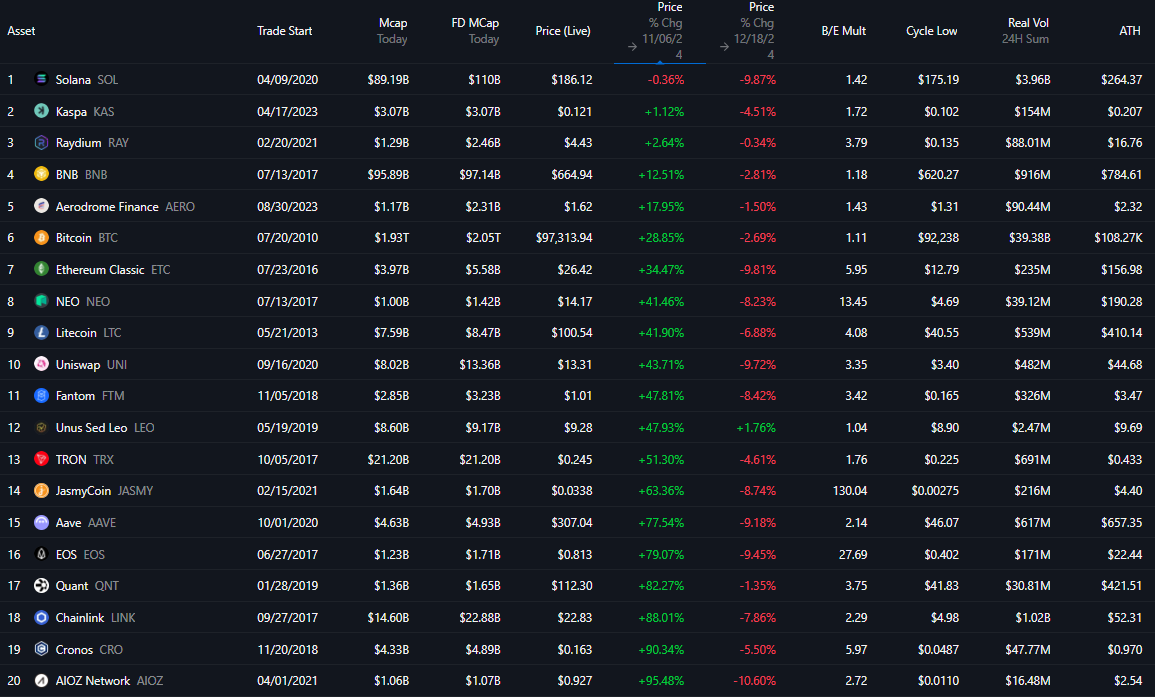Open the Chainlink LINK asset name

click(96, 618)
